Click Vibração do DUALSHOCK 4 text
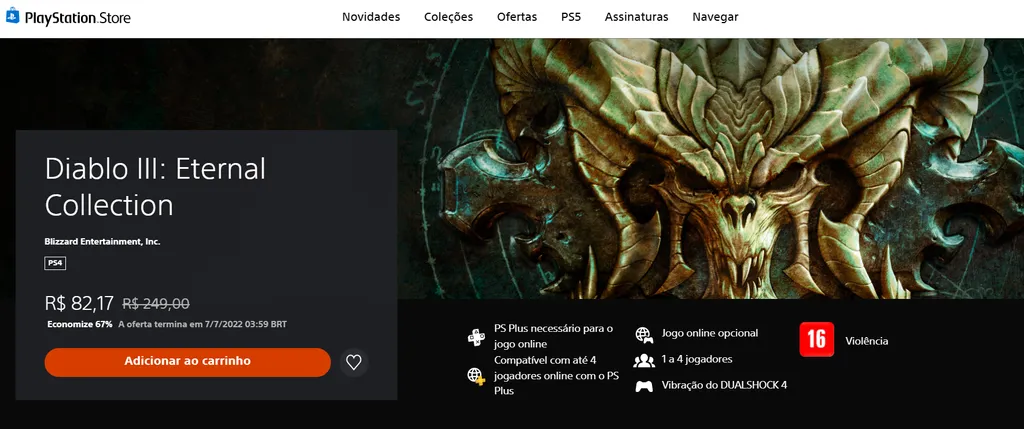 point(724,385)
